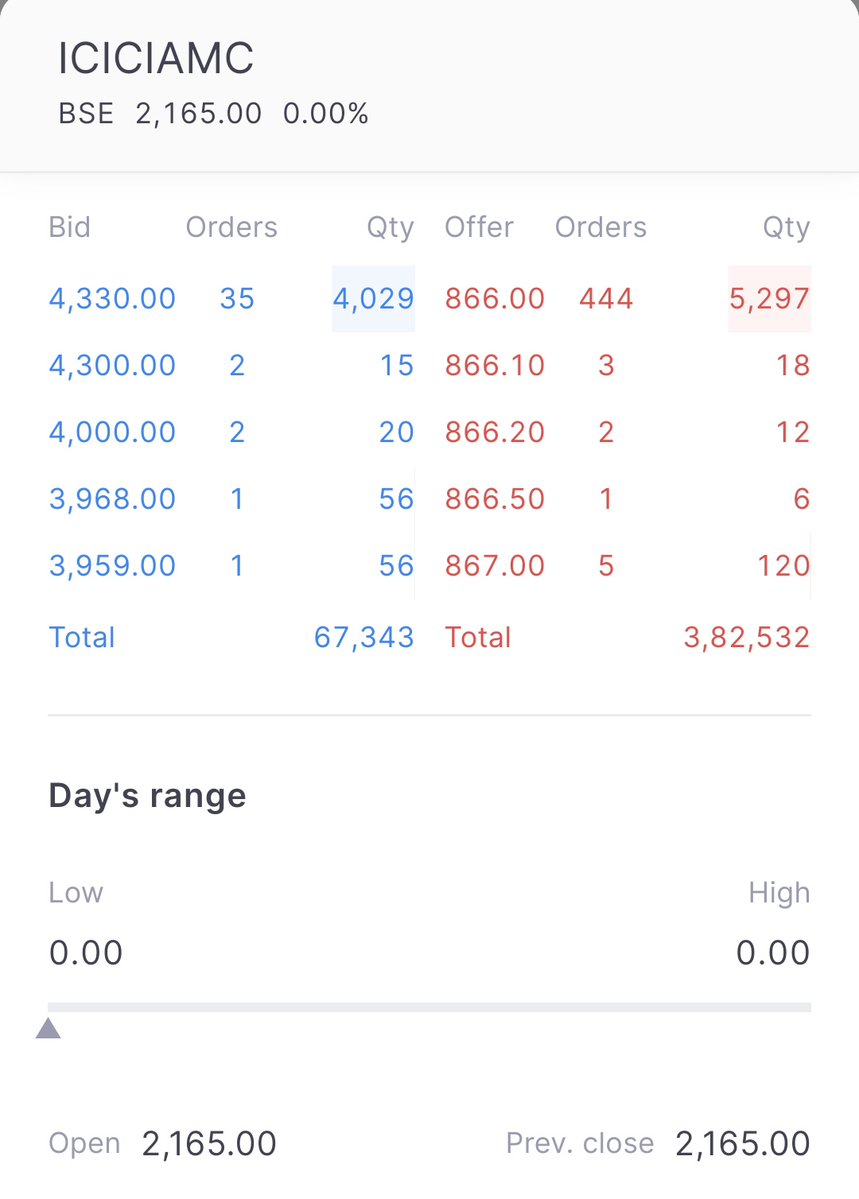Screen dimensions: 859x1199
Task: Tap offer orders count 5
Action: (606, 566)
